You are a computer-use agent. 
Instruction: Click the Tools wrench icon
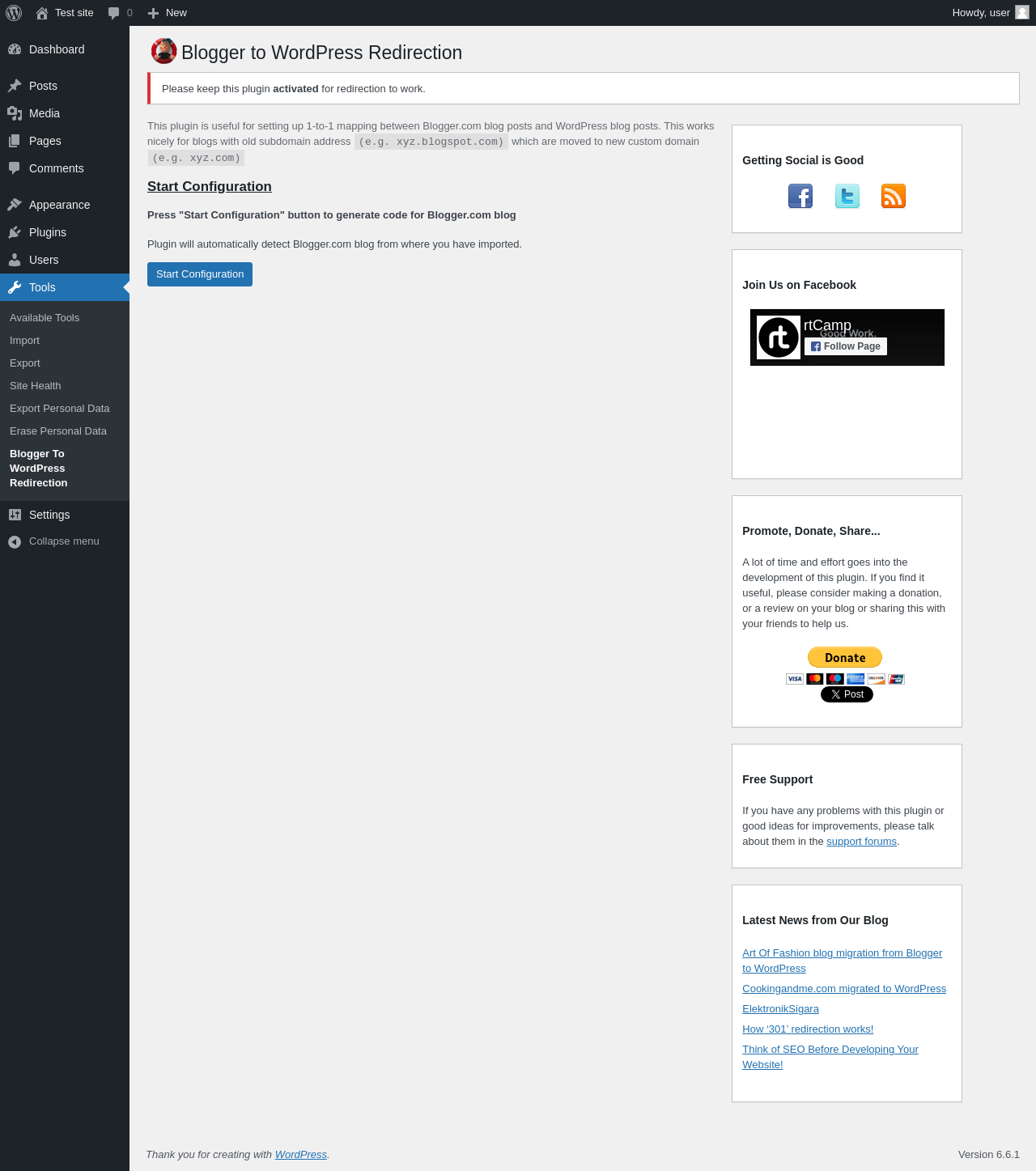[15, 287]
